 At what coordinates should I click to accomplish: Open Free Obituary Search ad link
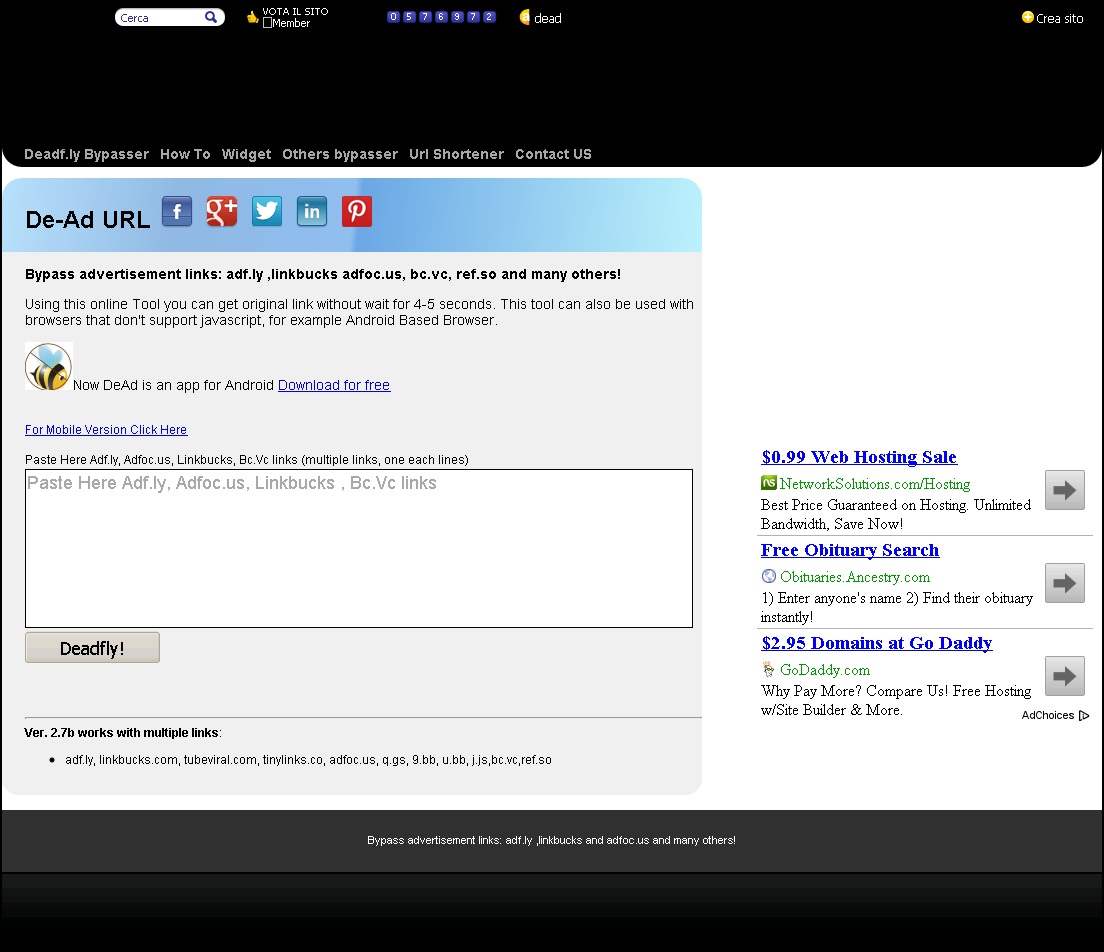[850, 550]
